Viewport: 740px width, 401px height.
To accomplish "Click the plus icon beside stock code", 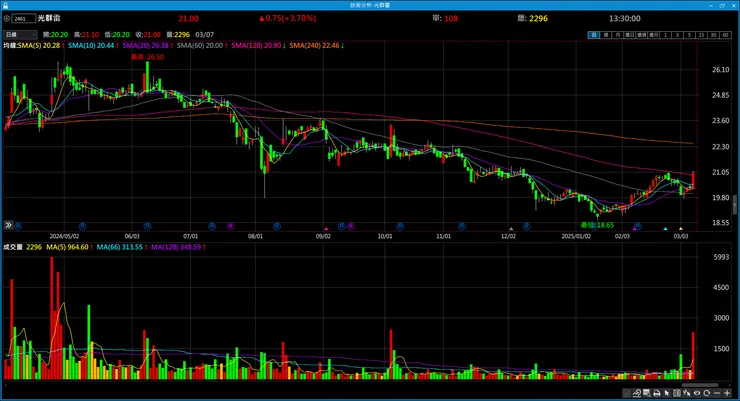I will [x=7, y=18].
